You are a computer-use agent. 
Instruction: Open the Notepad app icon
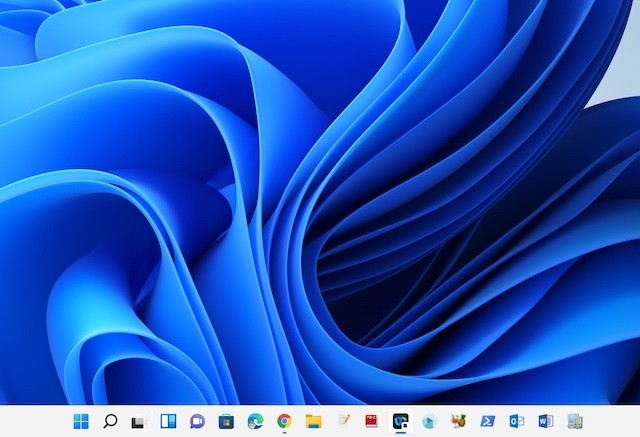[x=343, y=420]
